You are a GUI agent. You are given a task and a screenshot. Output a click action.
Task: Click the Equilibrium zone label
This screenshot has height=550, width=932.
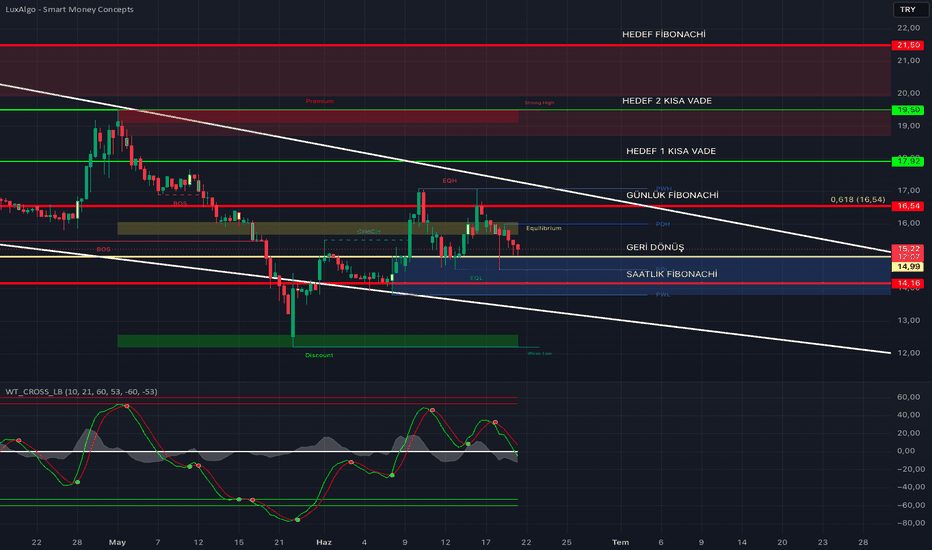point(543,228)
